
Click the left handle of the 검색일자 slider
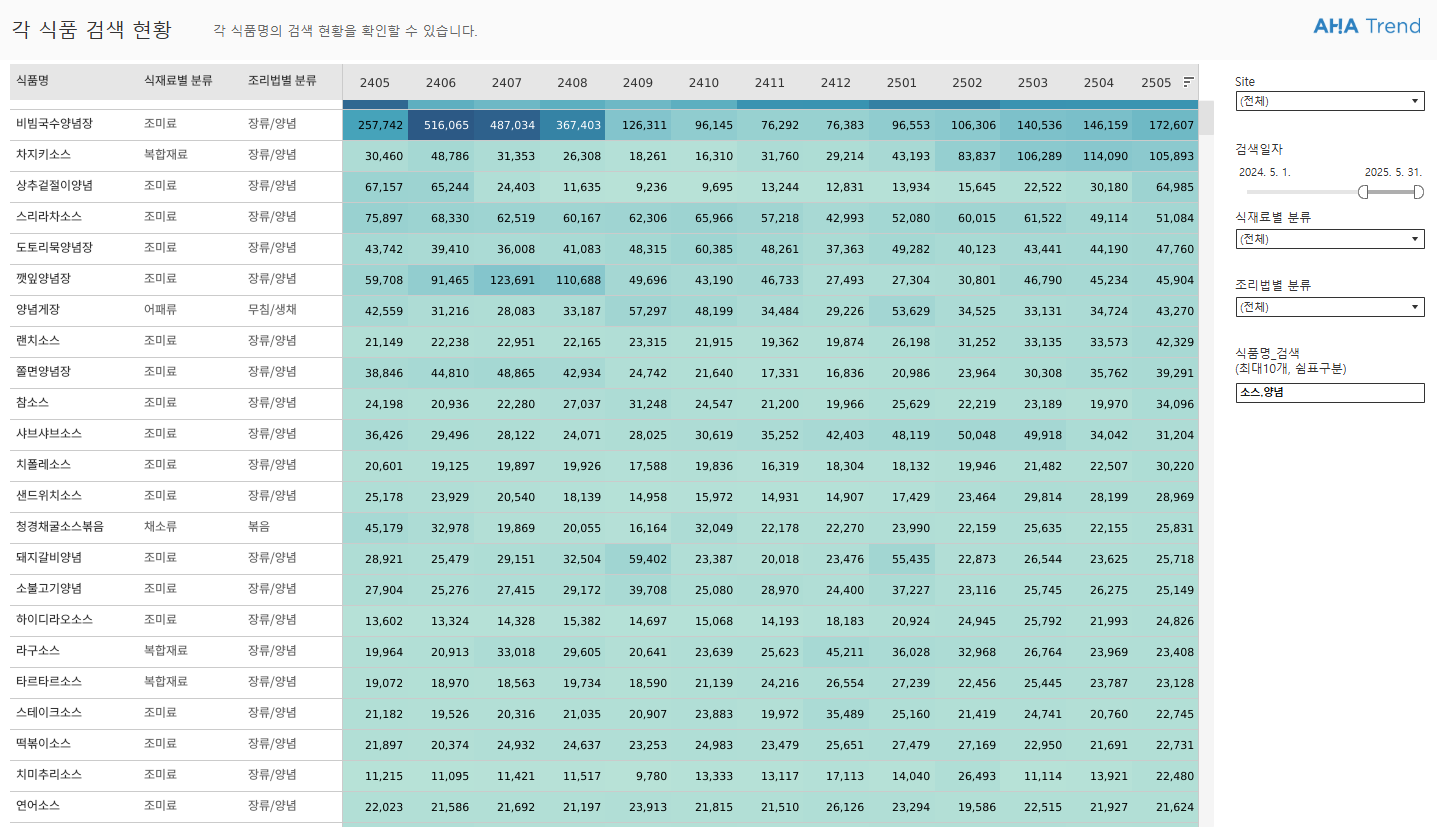[x=1363, y=192]
